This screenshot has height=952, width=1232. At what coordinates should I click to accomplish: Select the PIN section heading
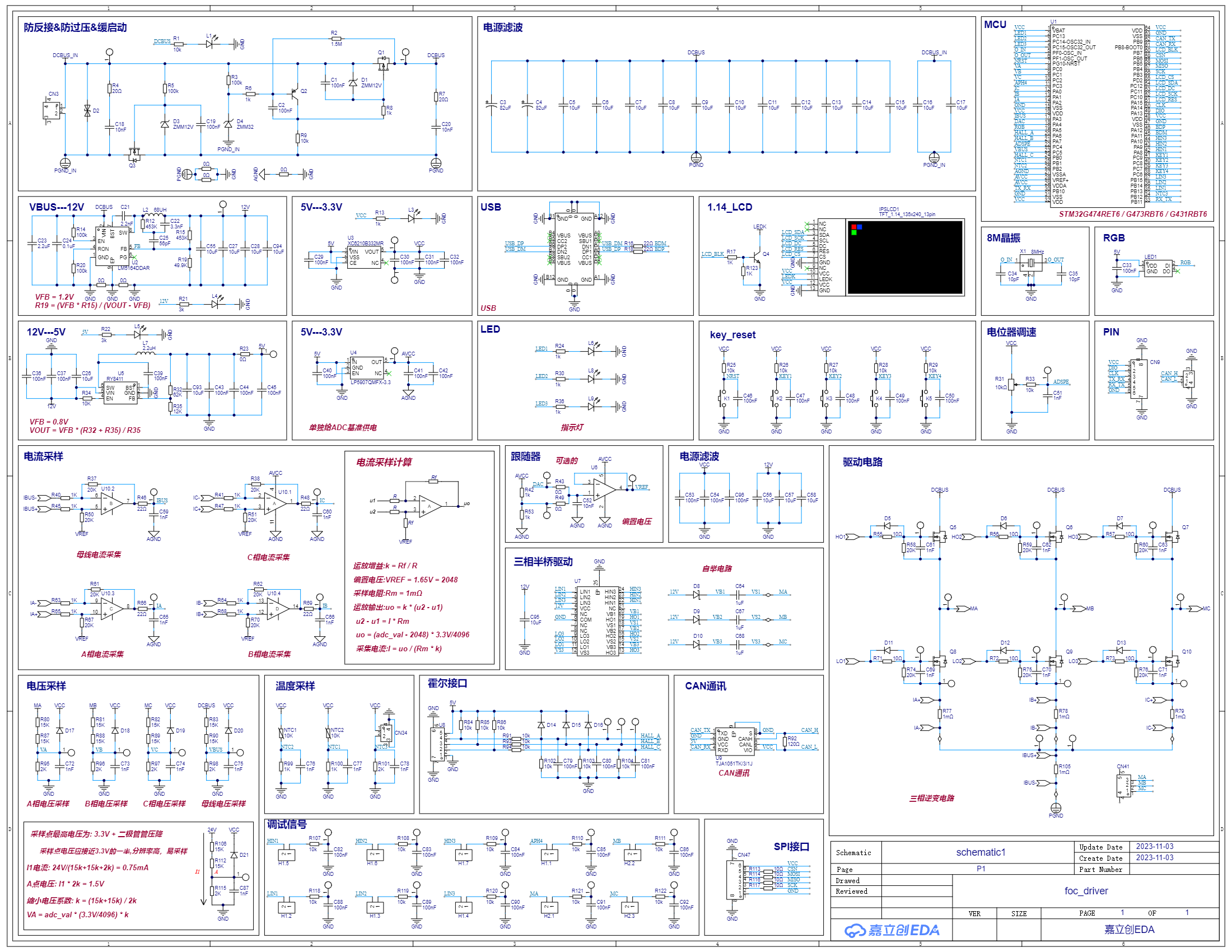pos(1110,332)
